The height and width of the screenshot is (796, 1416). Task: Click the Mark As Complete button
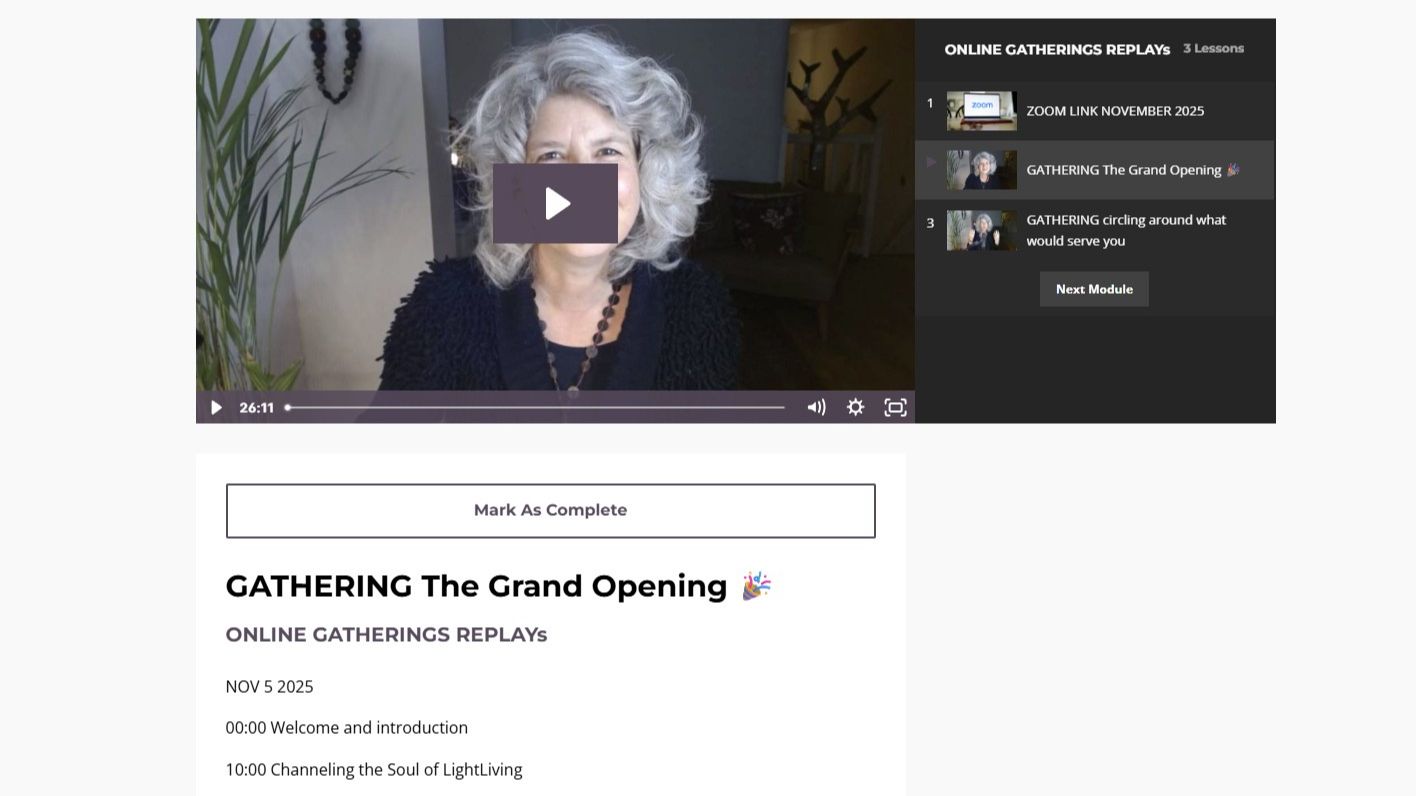551,511
